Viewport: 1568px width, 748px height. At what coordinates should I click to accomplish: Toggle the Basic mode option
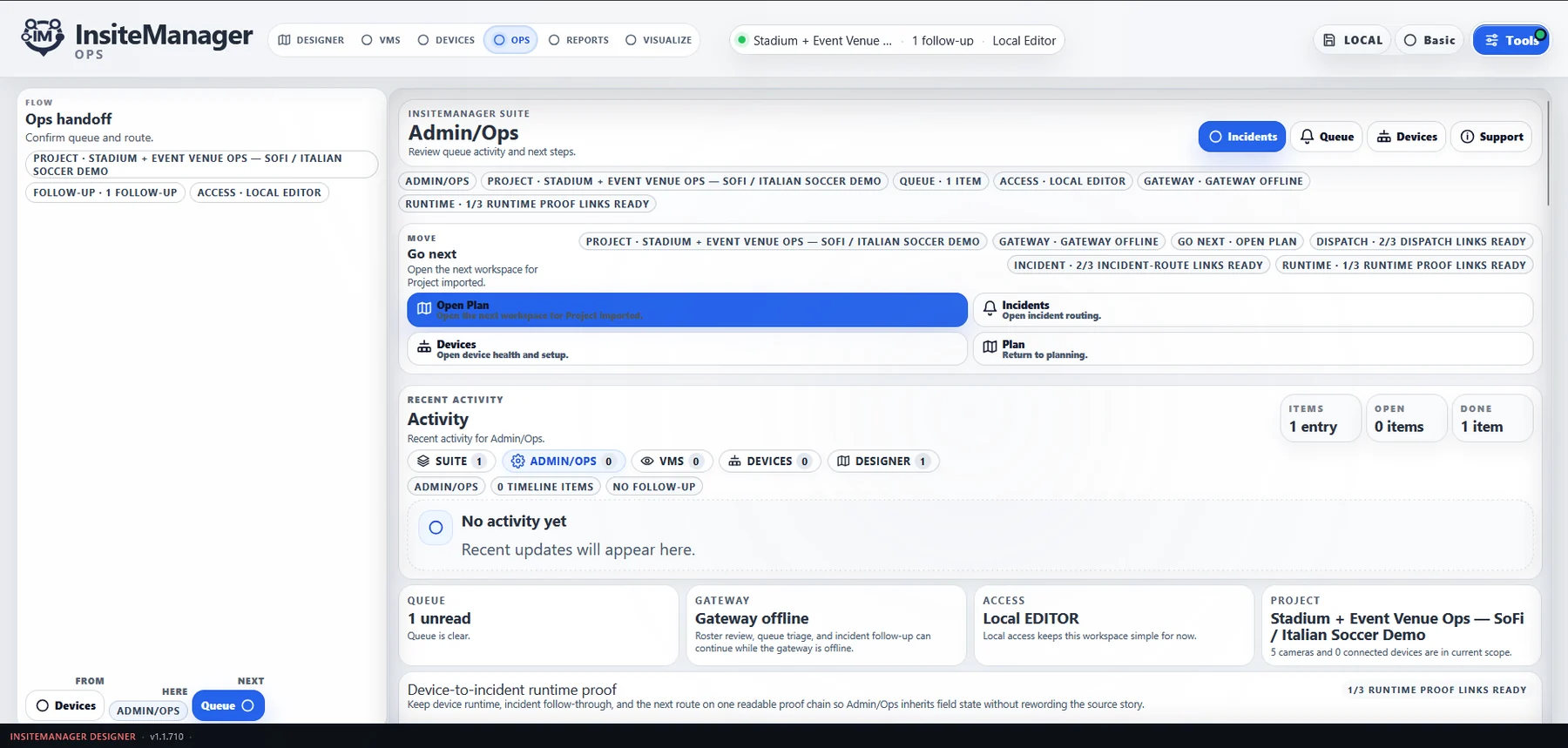1430,40
